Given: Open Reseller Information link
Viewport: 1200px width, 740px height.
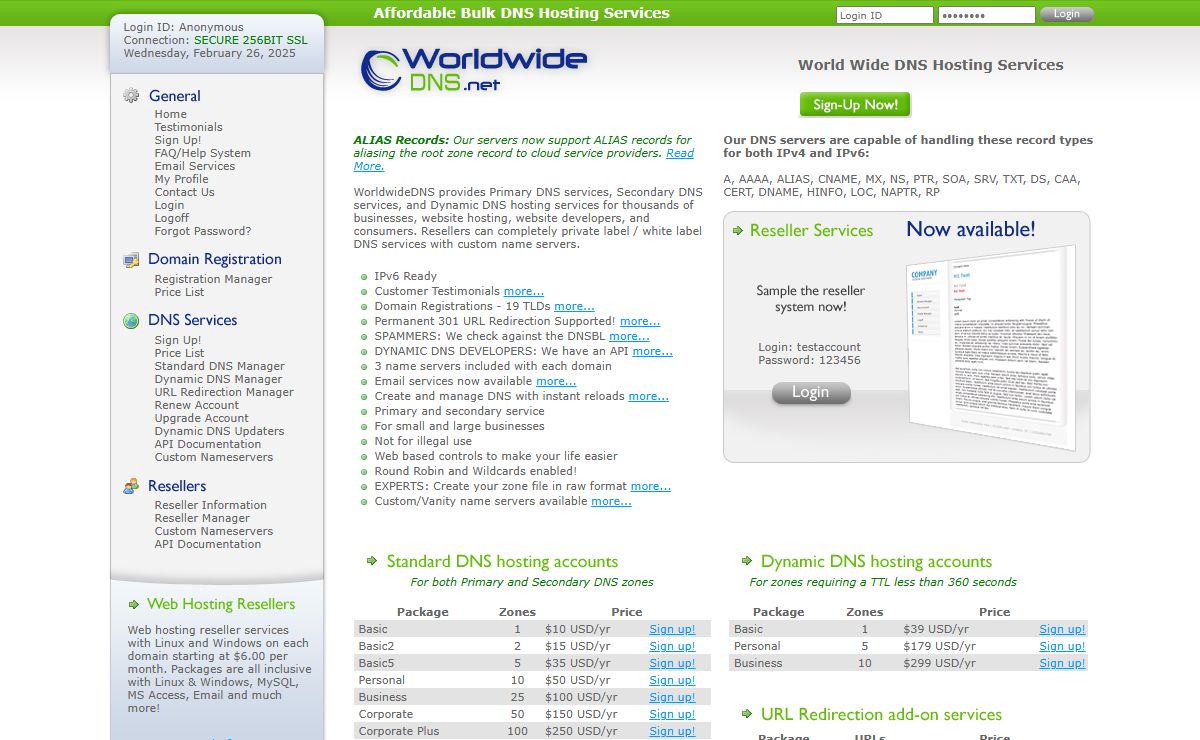Looking at the screenshot, I should point(210,505).
